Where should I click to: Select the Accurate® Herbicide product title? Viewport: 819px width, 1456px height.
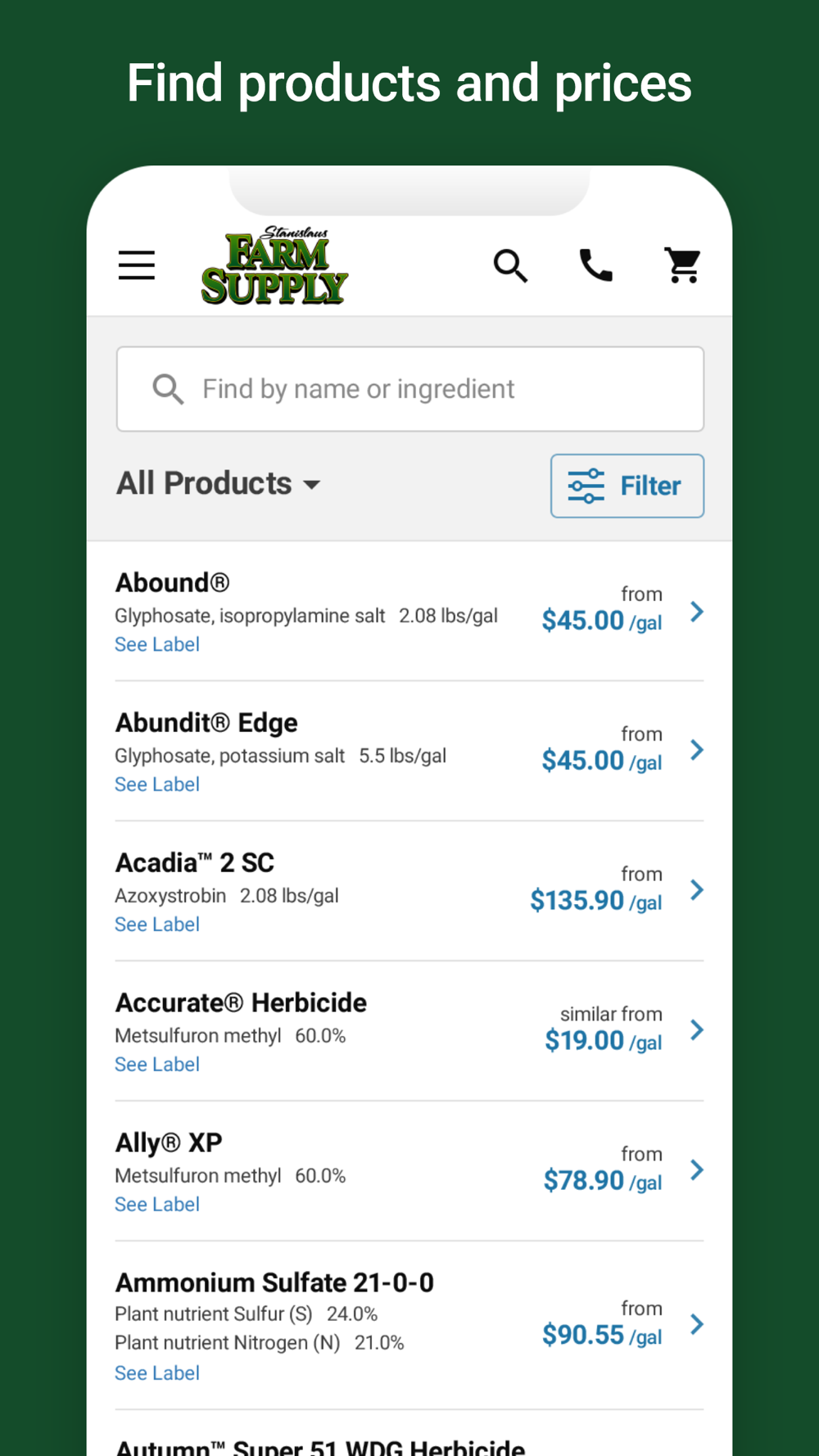[x=241, y=1002]
